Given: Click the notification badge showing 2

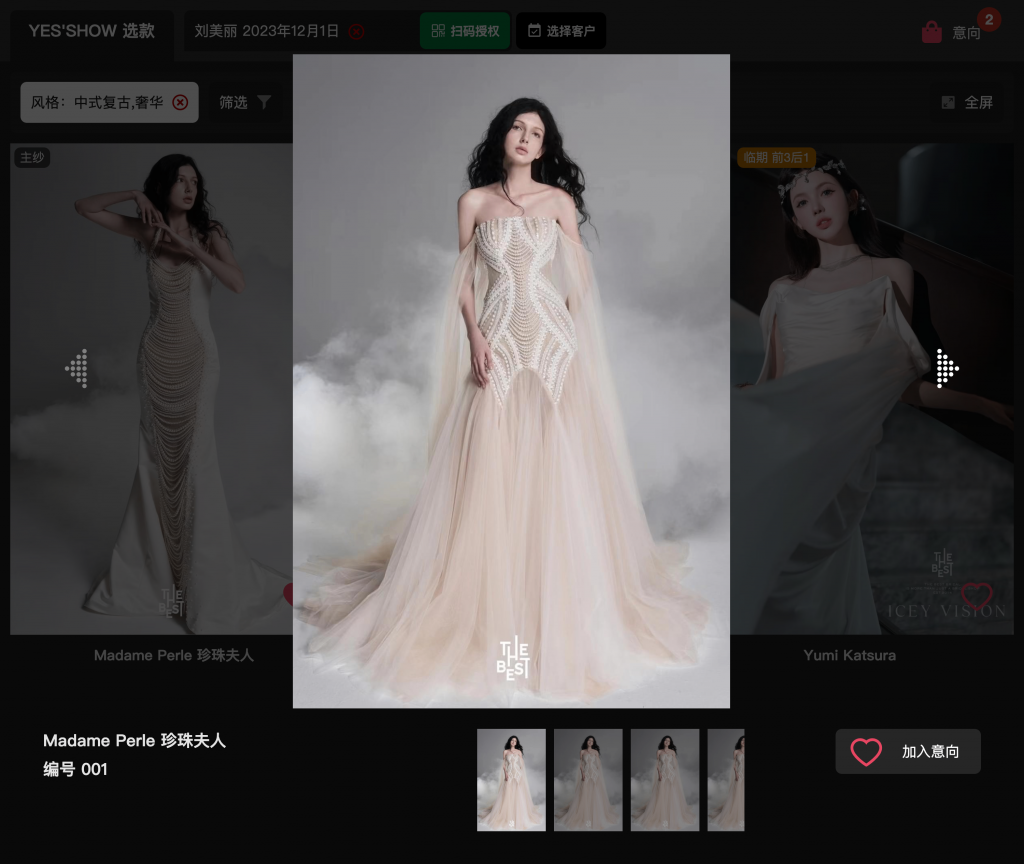Looking at the screenshot, I should [x=989, y=20].
